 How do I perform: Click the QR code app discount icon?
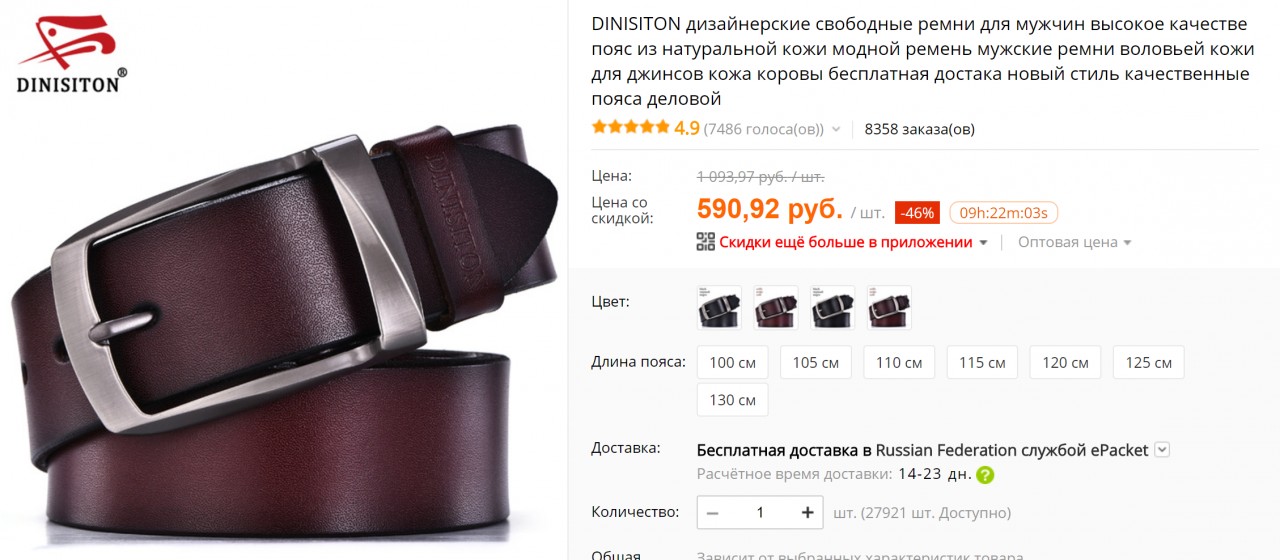click(706, 242)
